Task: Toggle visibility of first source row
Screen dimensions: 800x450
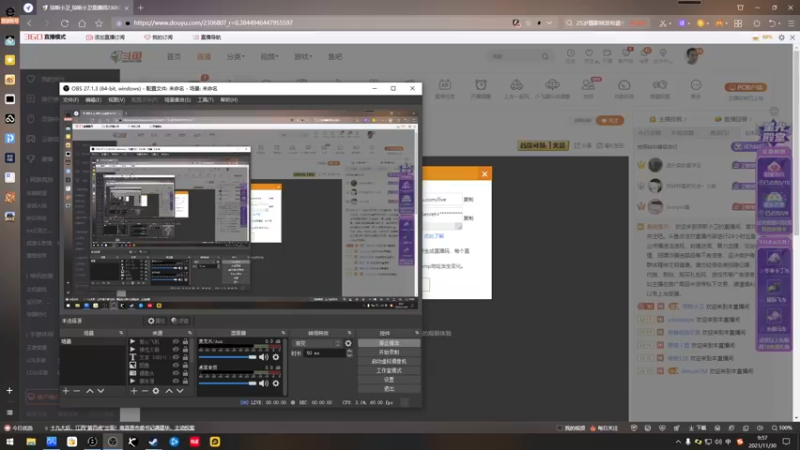Action: 176,342
